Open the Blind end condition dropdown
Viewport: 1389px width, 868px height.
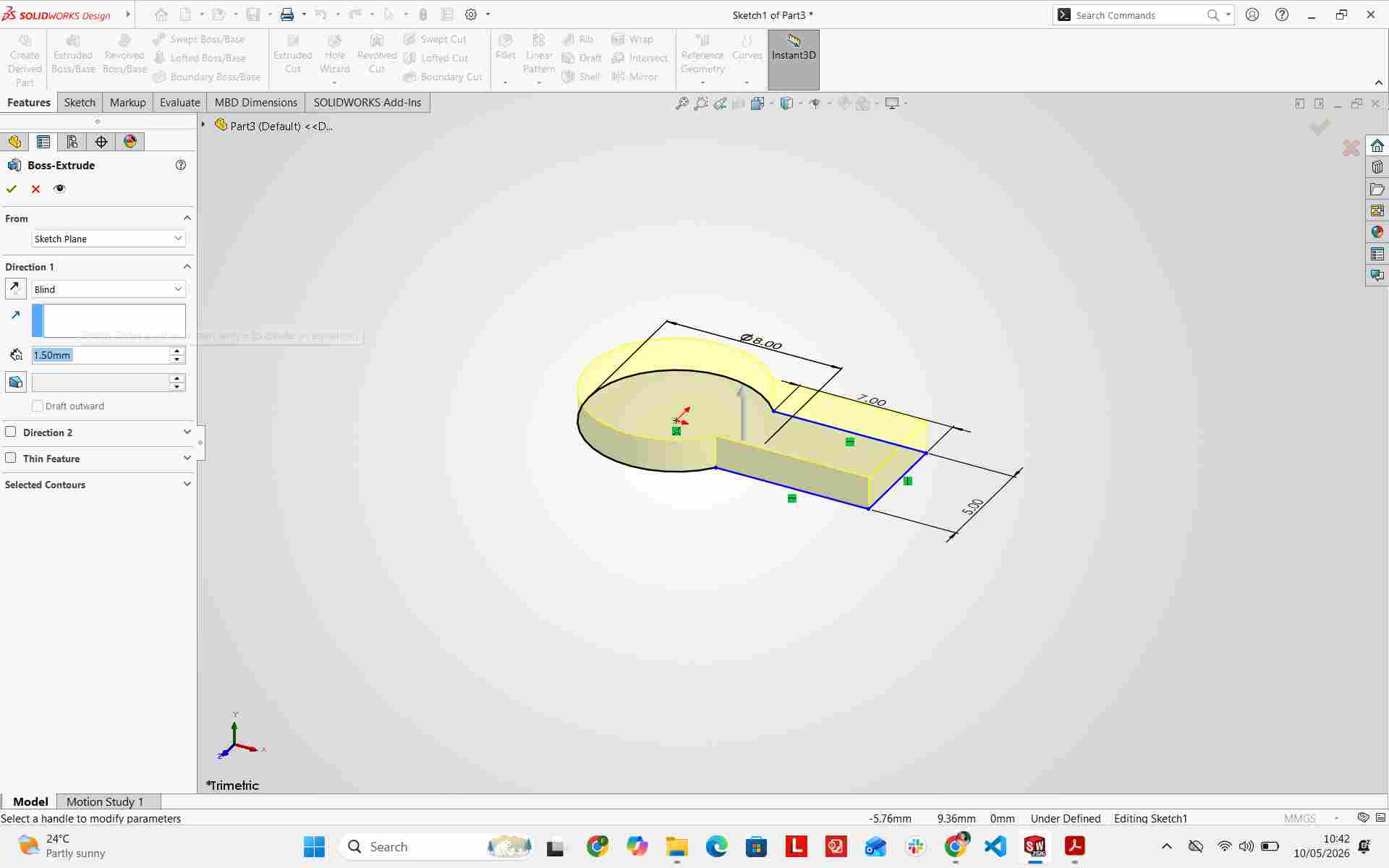(109, 289)
